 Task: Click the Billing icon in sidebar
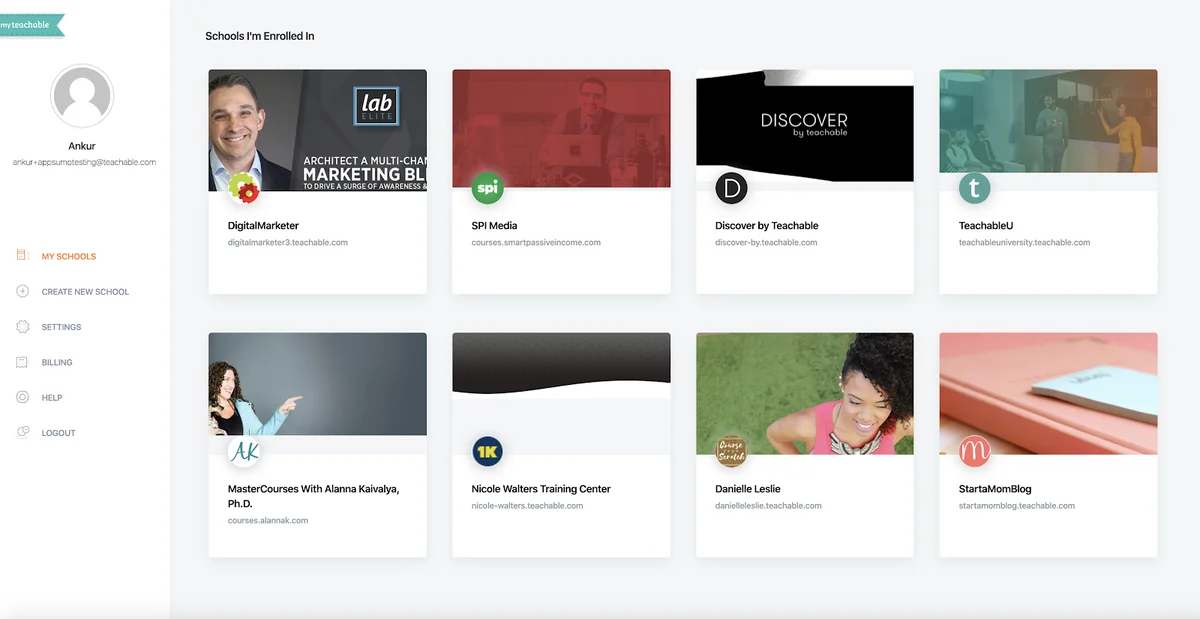point(22,362)
